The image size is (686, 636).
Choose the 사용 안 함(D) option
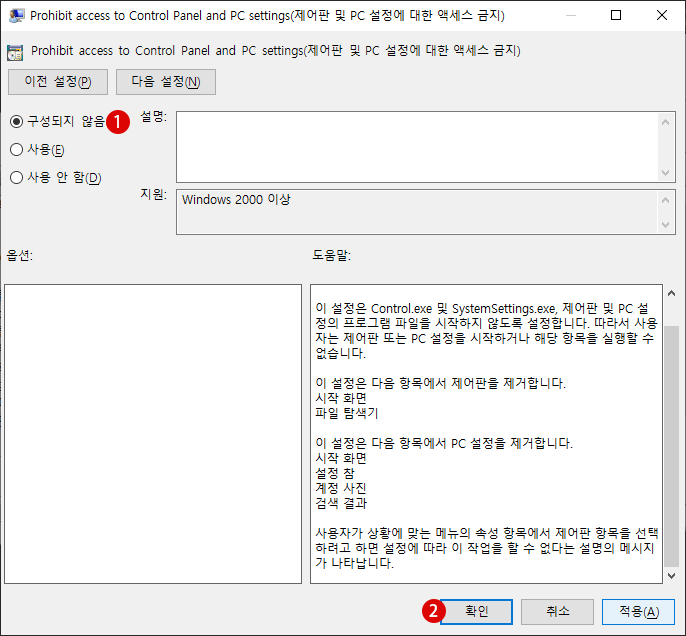(x=16, y=178)
